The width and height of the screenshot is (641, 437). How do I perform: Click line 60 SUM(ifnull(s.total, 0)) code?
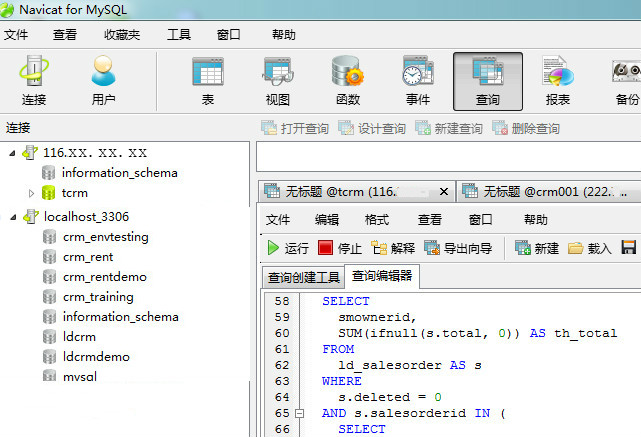[429, 334]
